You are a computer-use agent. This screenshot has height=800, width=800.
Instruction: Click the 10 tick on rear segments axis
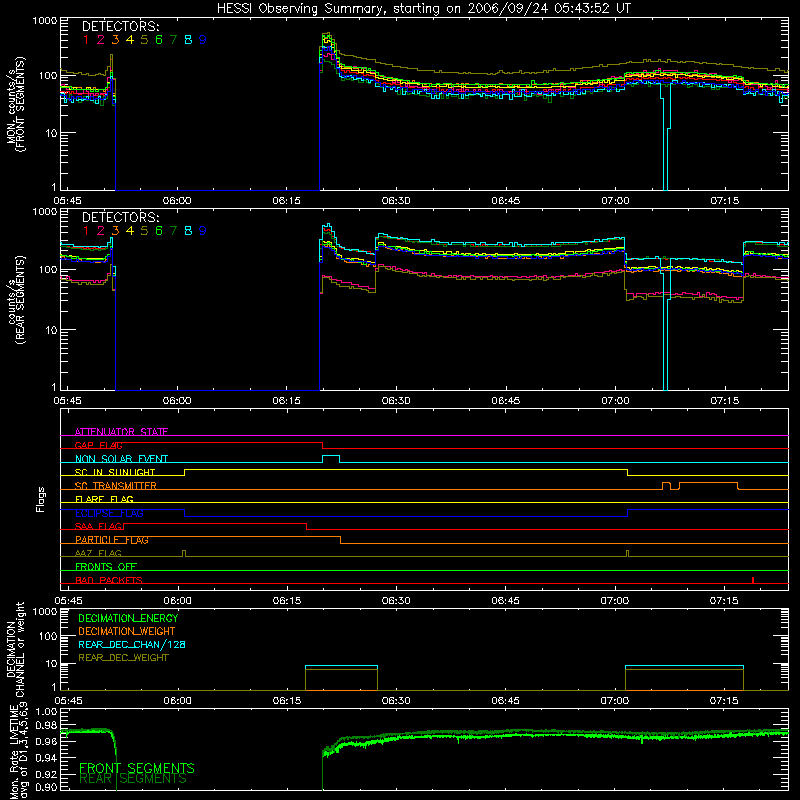click(x=51, y=330)
